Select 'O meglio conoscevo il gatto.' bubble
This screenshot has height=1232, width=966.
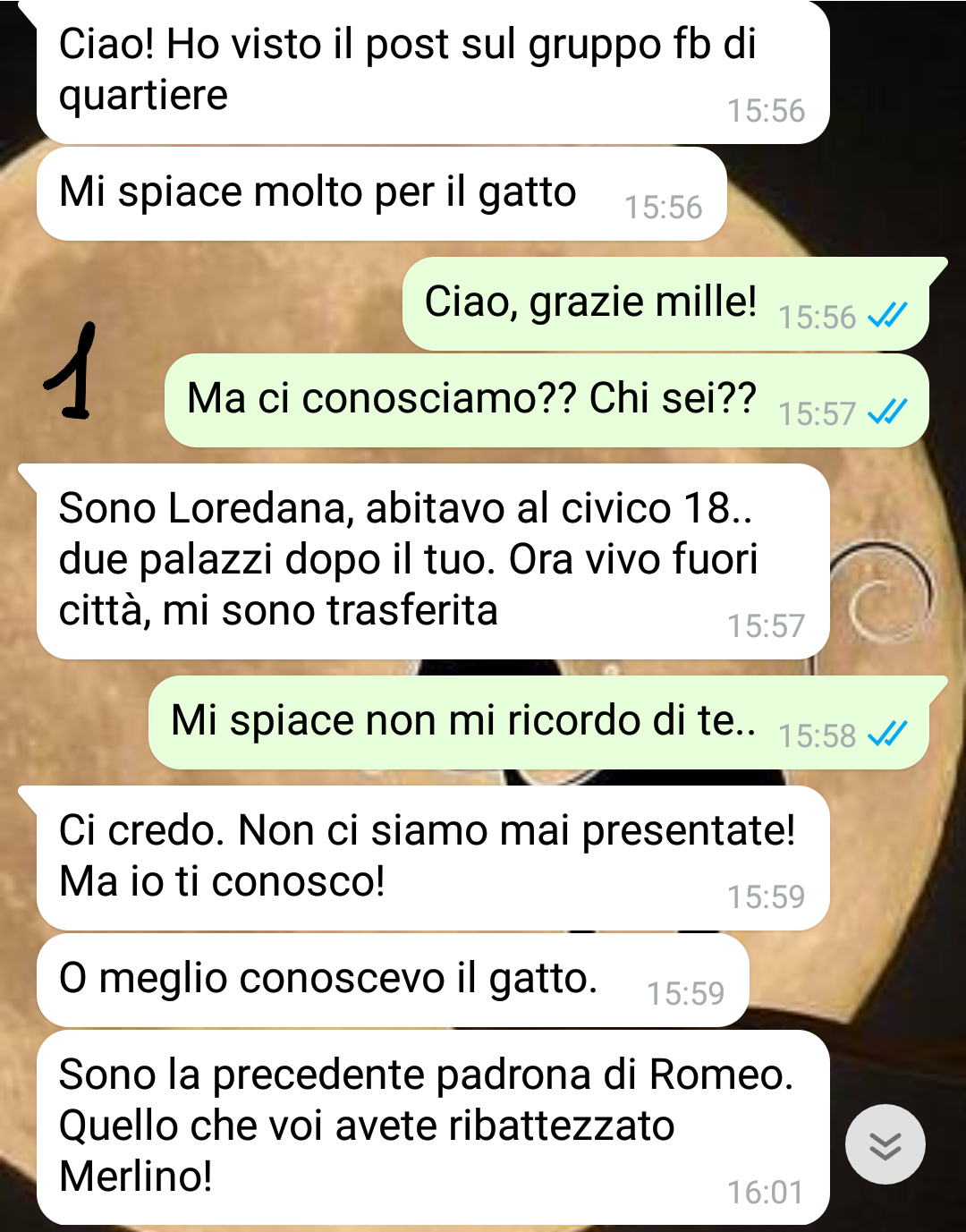pyautogui.click(x=392, y=980)
